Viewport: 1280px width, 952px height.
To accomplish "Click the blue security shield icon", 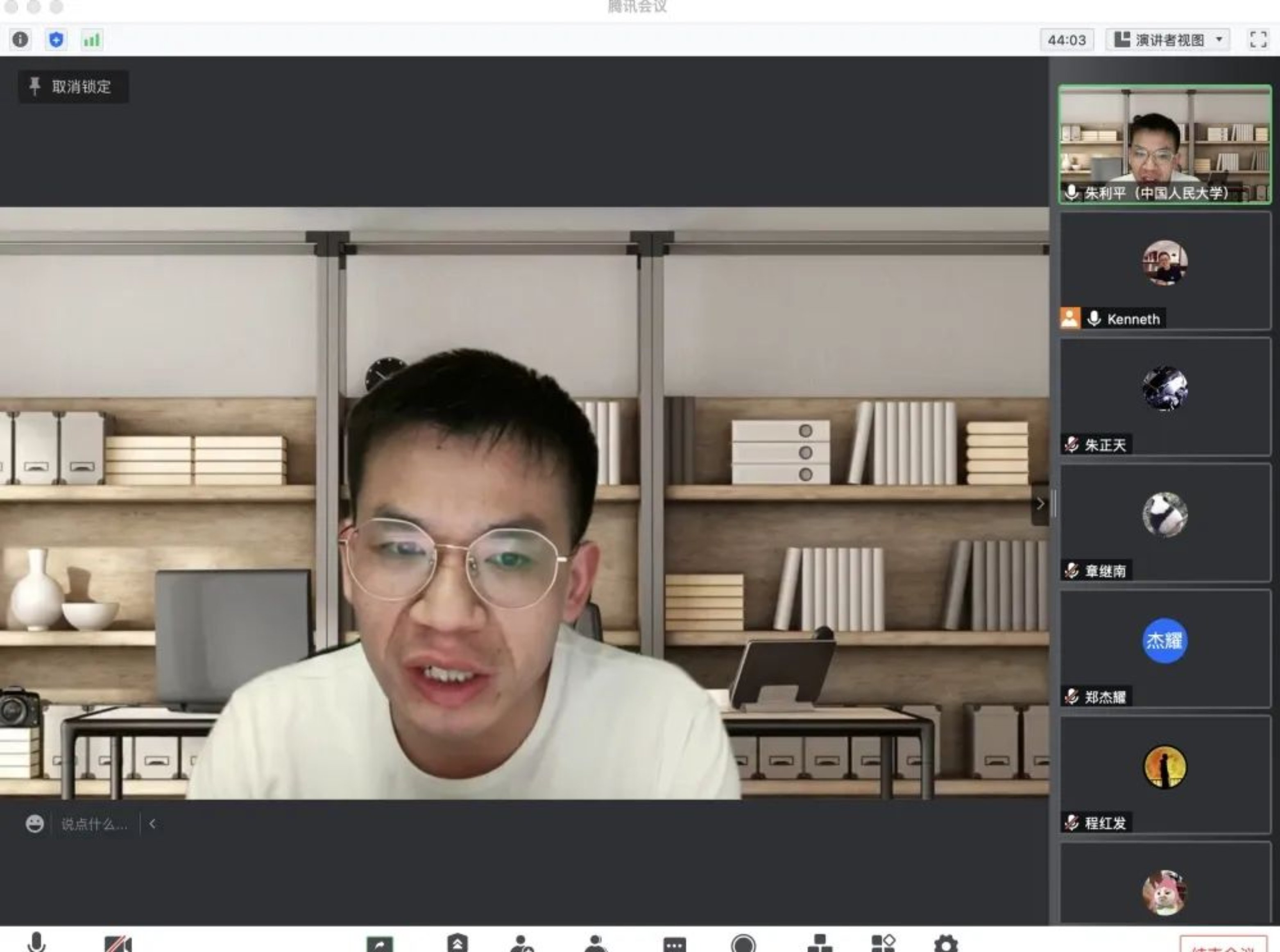I will [x=56, y=39].
